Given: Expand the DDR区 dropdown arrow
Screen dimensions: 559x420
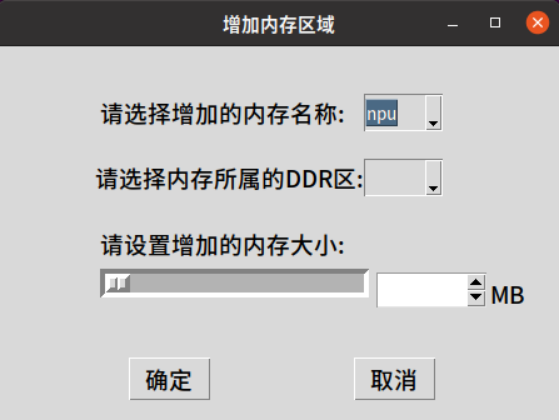Looking at the screenshot, I should point(433,178).
